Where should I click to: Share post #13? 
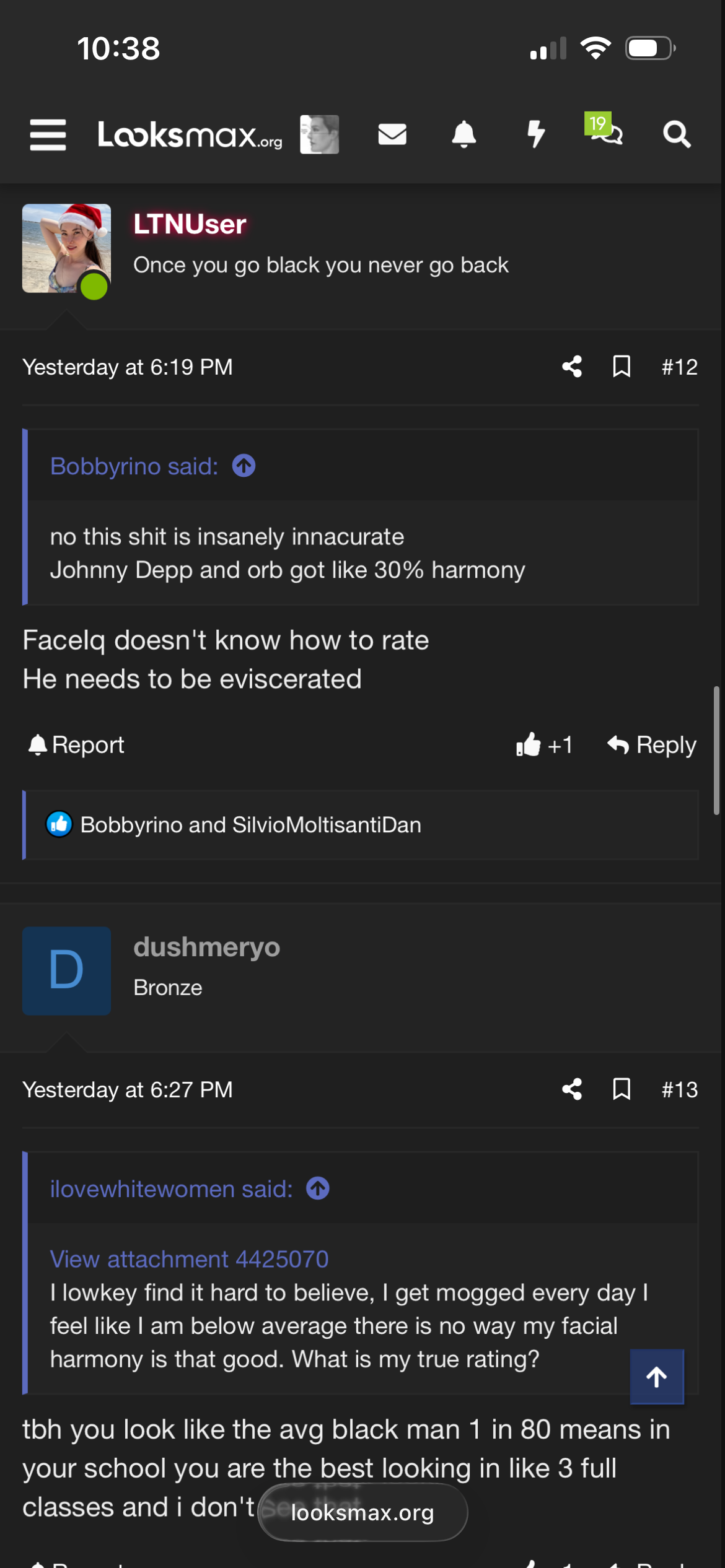(572, 1089)
